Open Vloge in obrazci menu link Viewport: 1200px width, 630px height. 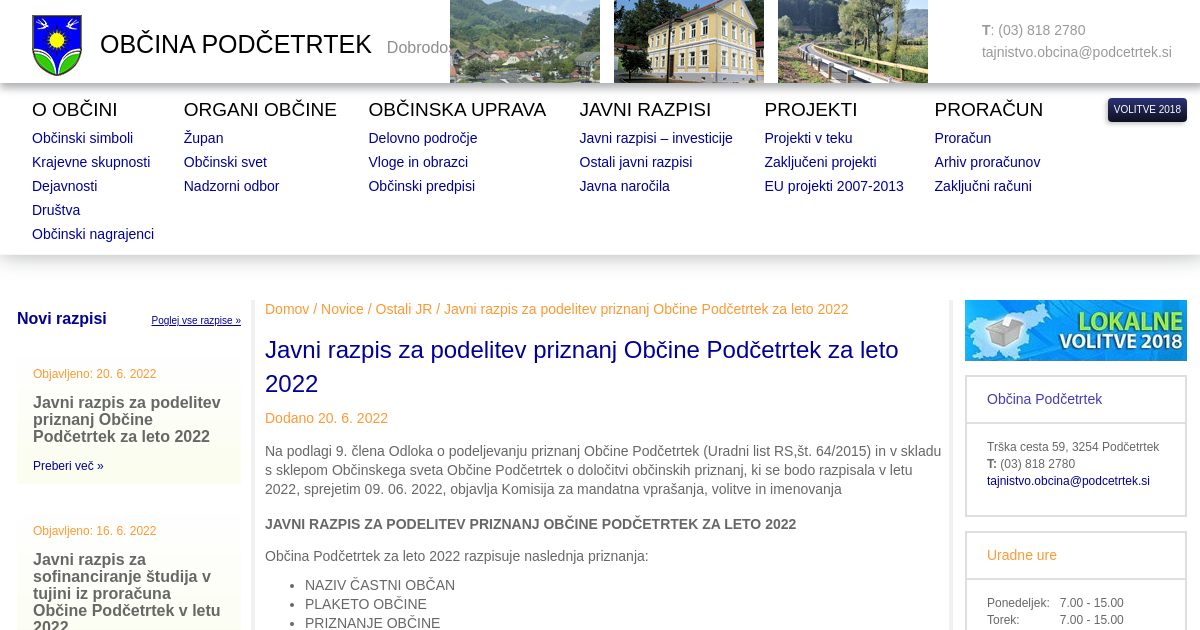click(418, 162)
